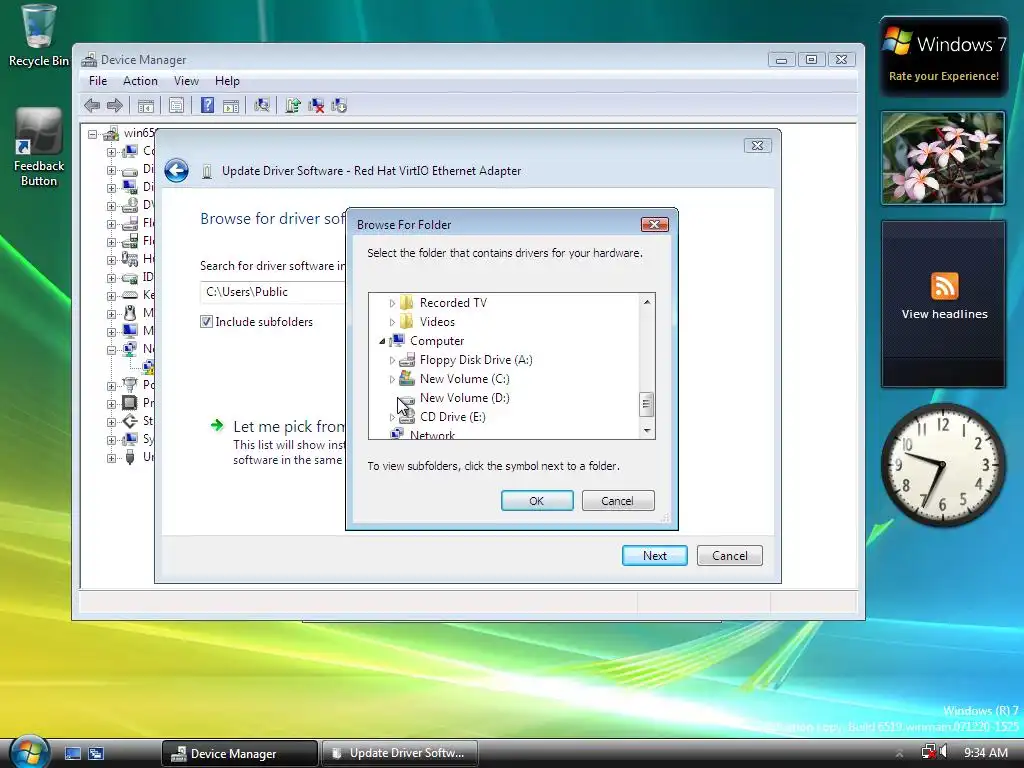The height and width of the screenshot is (768, 1024).
Task: Click the folder tree scroll up arrow
Action: [647, 302]
